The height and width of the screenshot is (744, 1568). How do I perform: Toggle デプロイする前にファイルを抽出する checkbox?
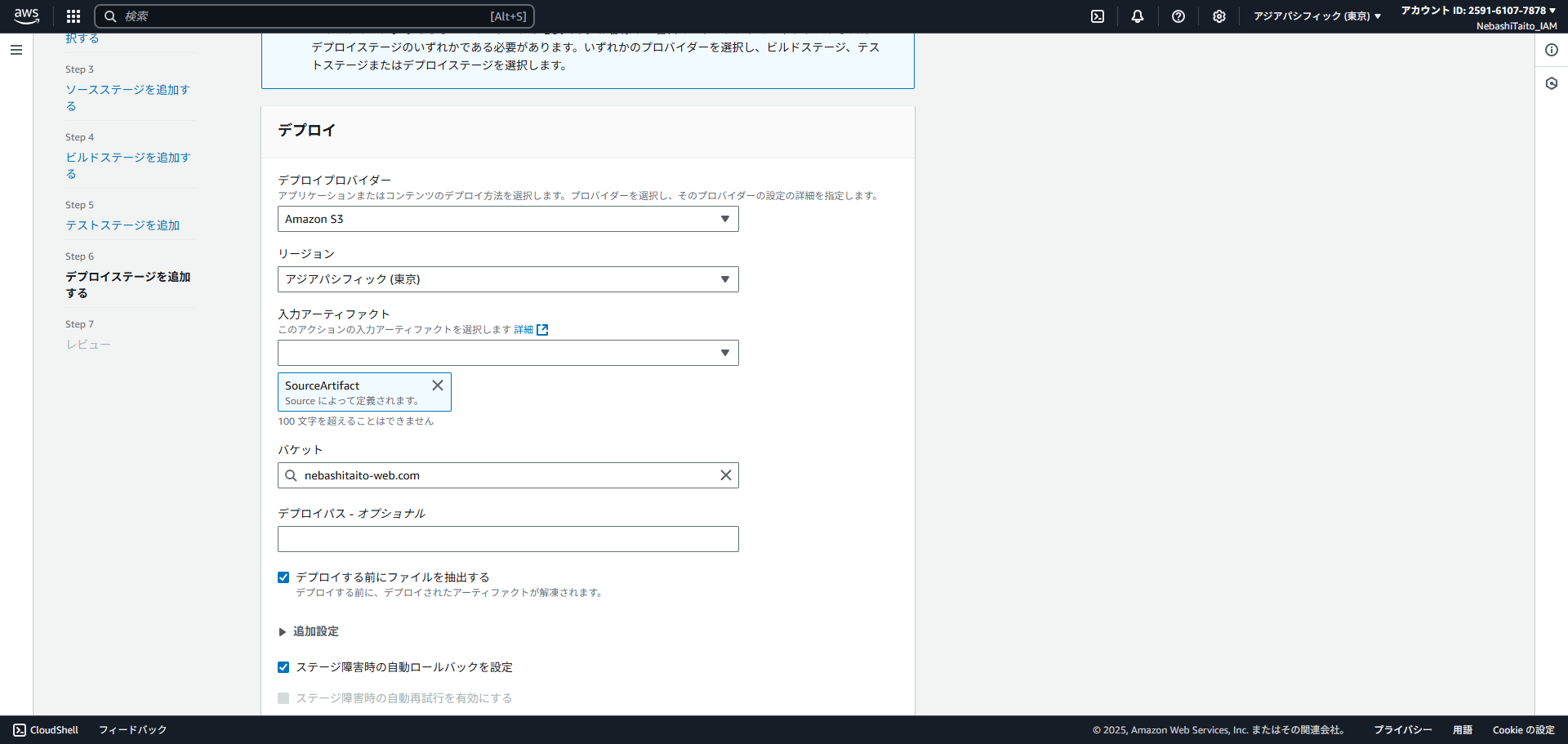(283, 577)
